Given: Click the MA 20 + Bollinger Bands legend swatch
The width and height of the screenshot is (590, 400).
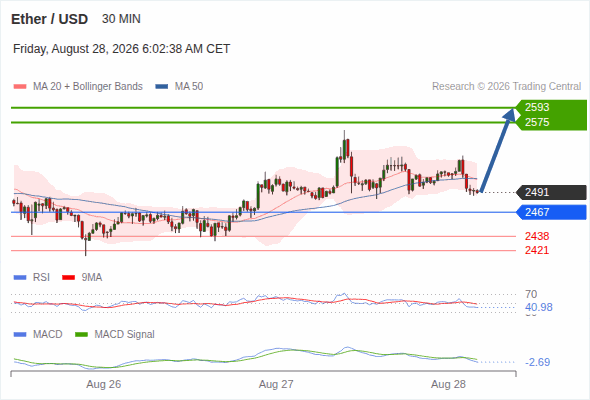Looking at the screenshot, I should point(20,87).
